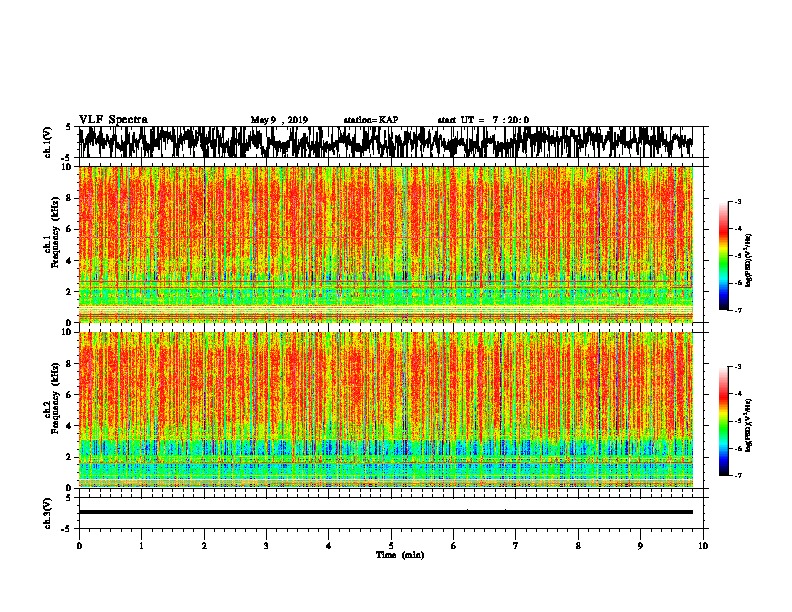Click the ch.1 color scale bar
792x612 pixels.
coord(723,256)
